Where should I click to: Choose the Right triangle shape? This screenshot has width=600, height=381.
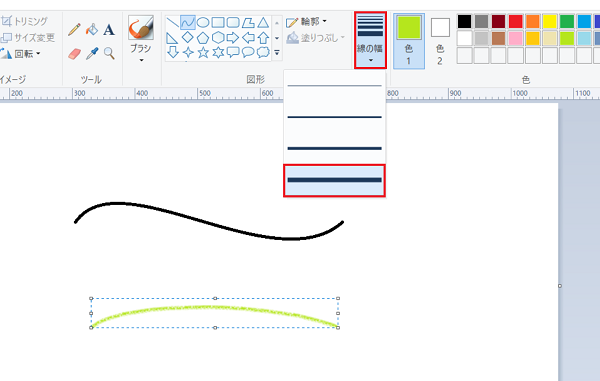coord(173,37)
